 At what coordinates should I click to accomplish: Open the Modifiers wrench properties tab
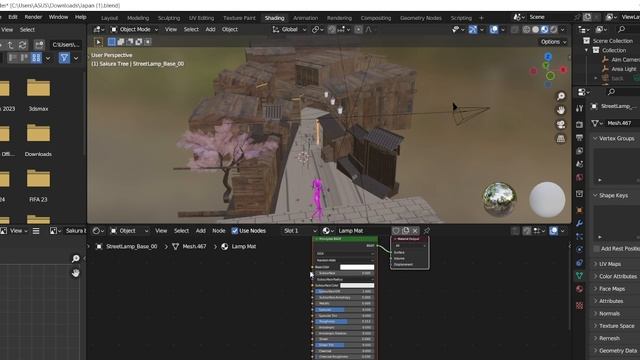pyautogui.click(x=580, y=223)
